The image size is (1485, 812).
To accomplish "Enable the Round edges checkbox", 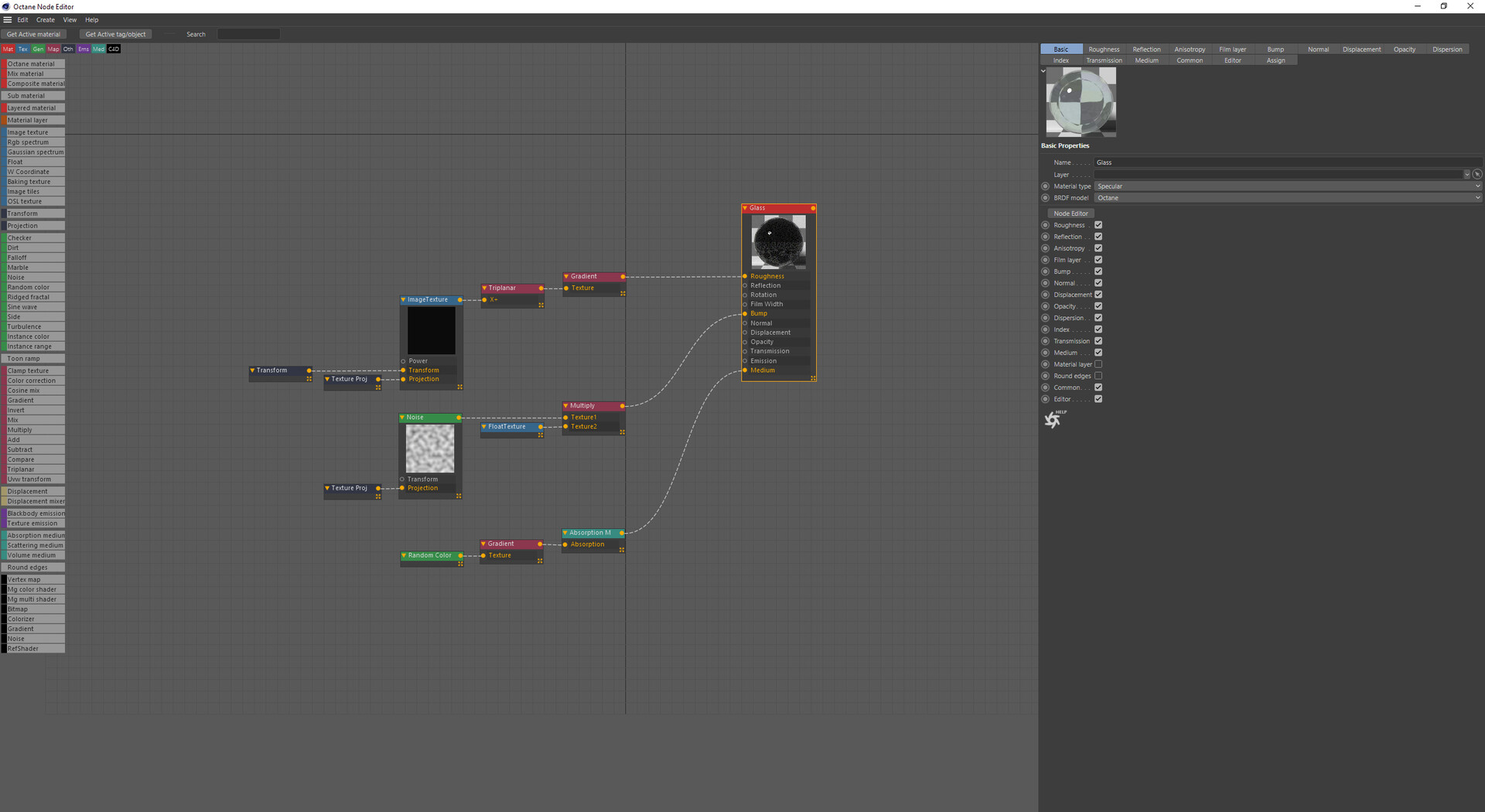I will [x=1098, y=376].
